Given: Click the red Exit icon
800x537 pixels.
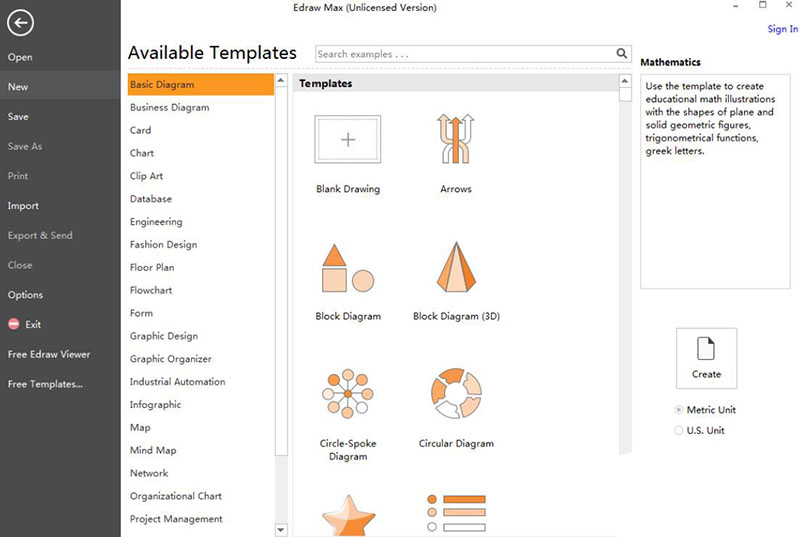Looking at the screenshot, I should pos(14,324).
